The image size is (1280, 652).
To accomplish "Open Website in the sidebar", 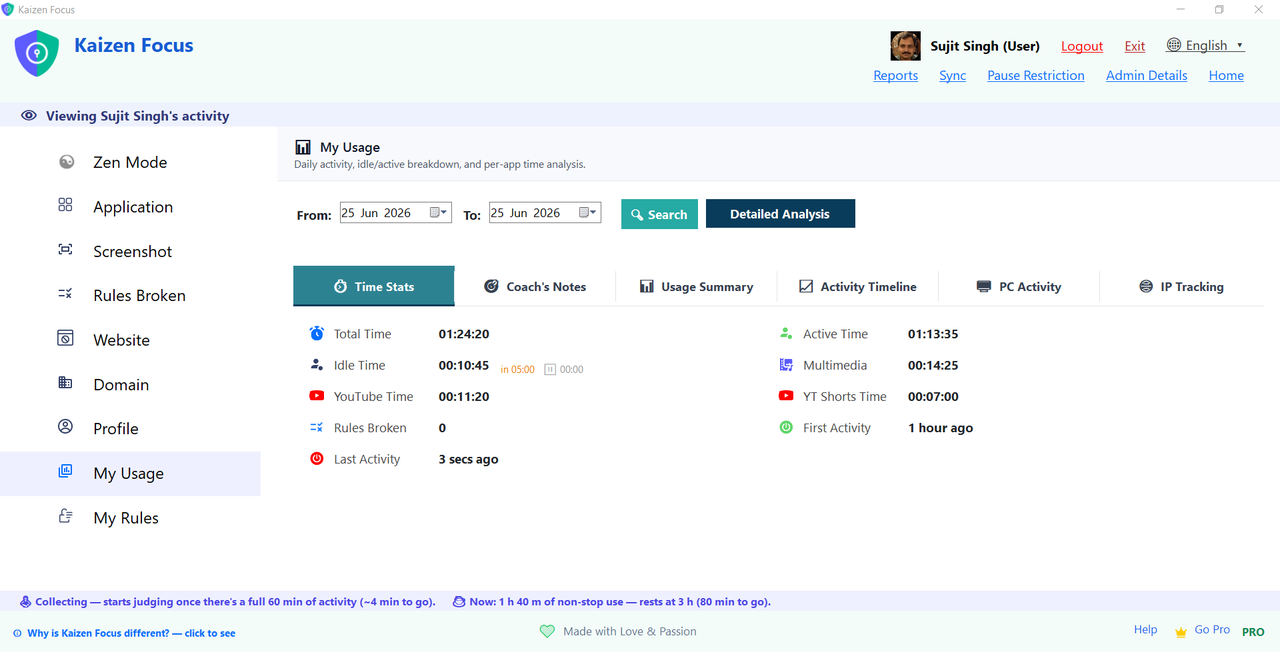I will [x=130, y=340].
